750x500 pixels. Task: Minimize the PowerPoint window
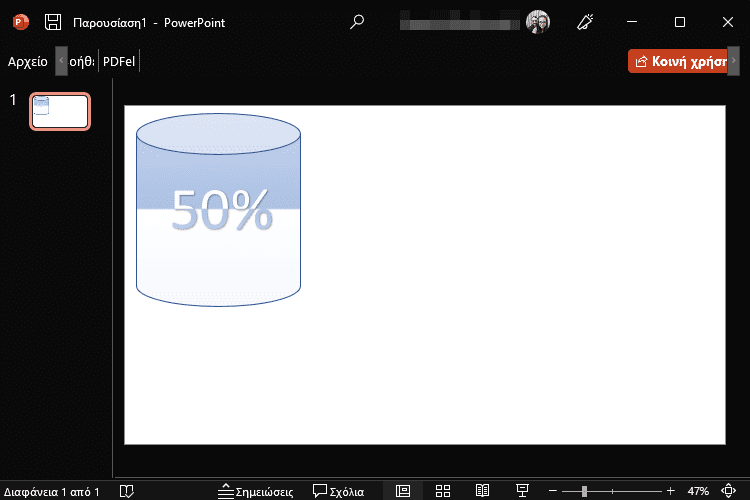click(x=632, y=22)
